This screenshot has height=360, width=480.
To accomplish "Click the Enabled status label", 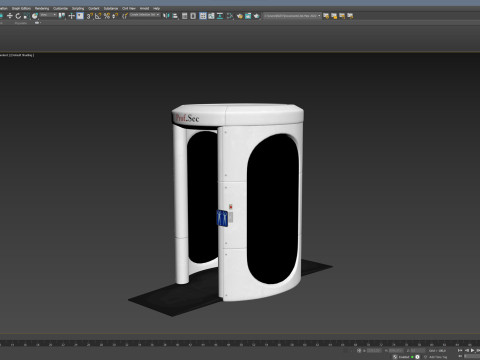I will [404, 357].
